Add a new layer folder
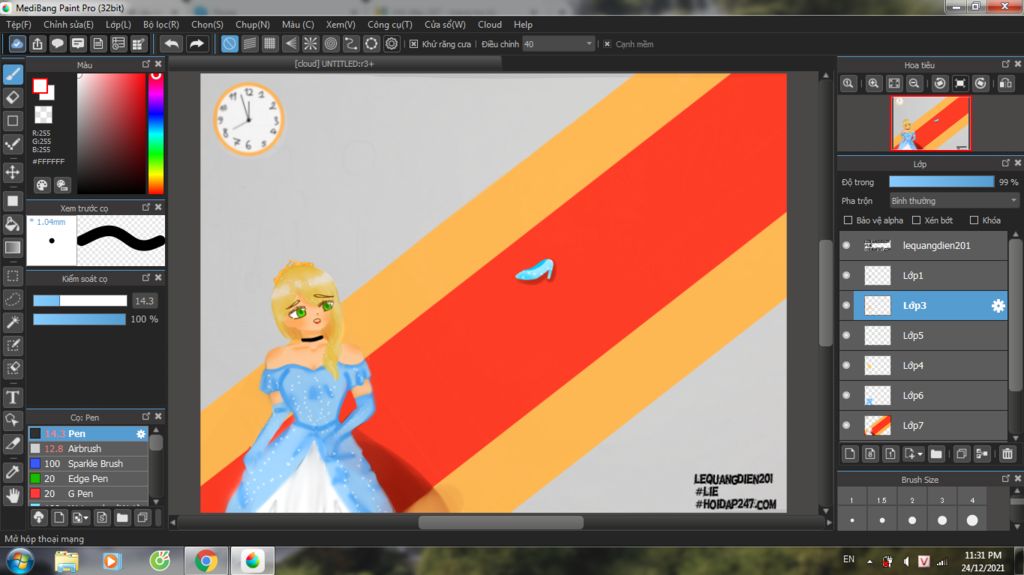Image resolution: width=1024 pixels, height=575 pixels. (936, 453)
